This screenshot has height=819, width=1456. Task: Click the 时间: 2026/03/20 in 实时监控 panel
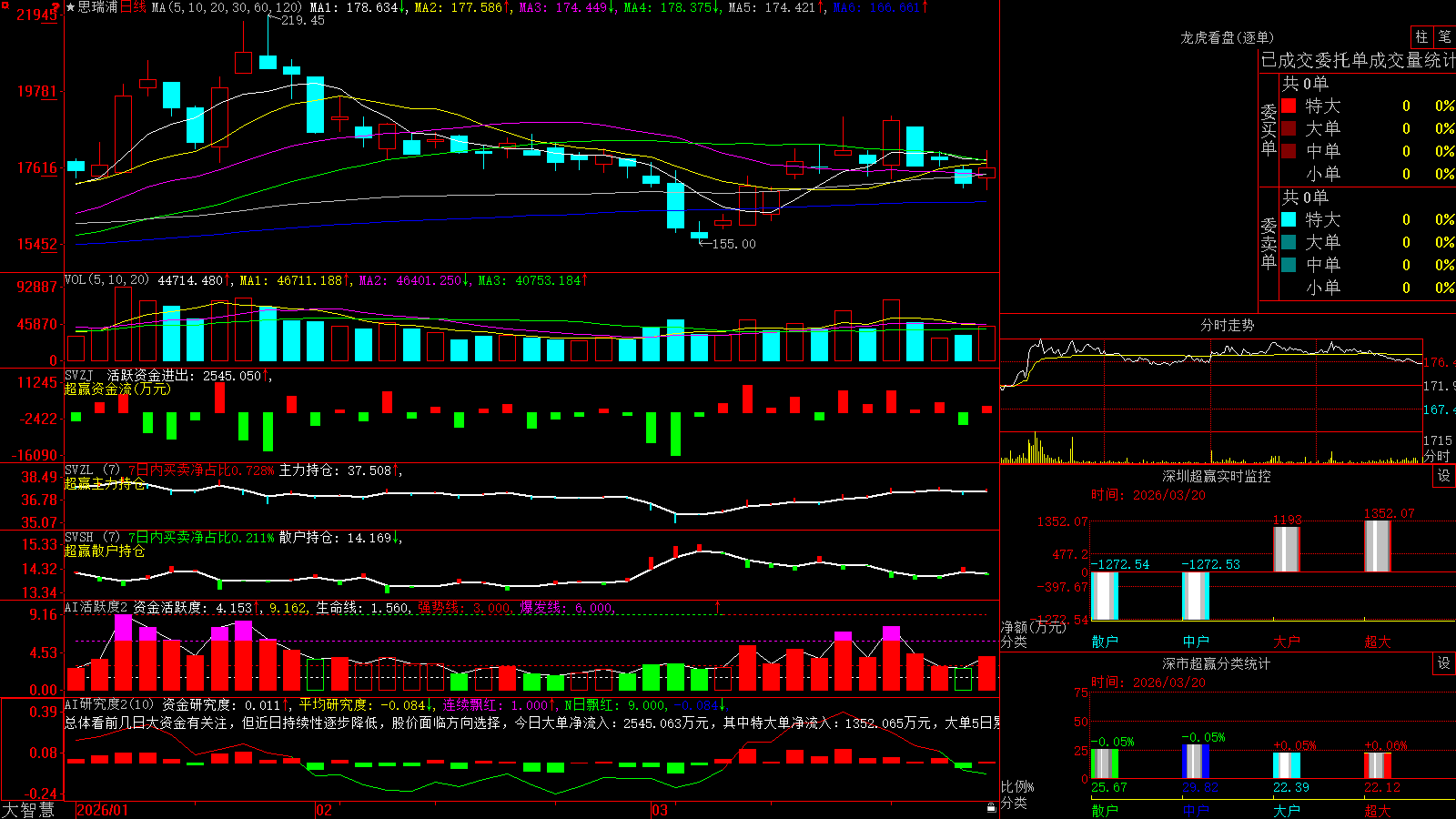1148,495
